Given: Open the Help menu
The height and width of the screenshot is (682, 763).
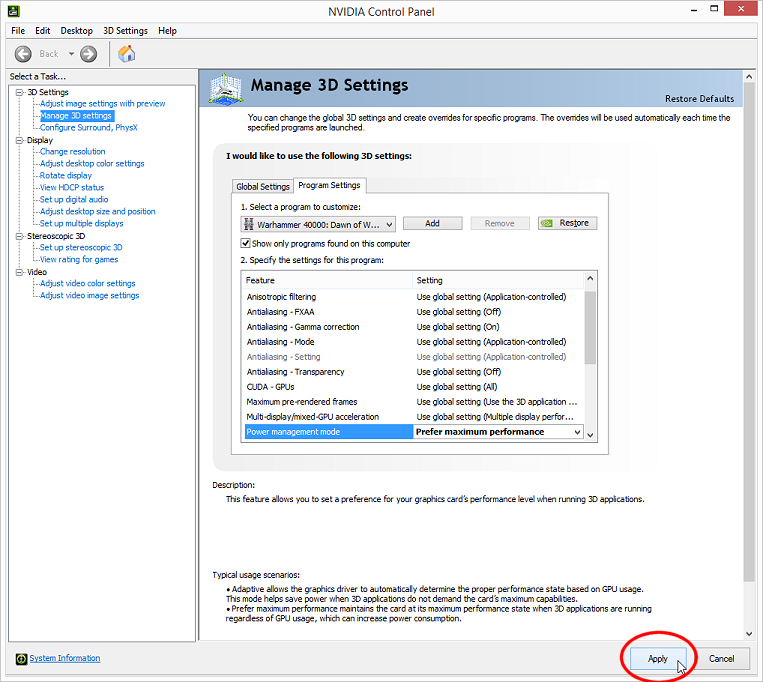Looking at the screenshot, I should click(167, 31).
